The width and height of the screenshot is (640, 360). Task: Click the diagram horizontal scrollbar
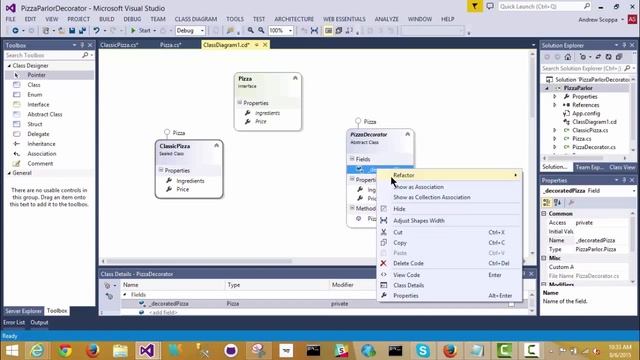tap(199, 261)
